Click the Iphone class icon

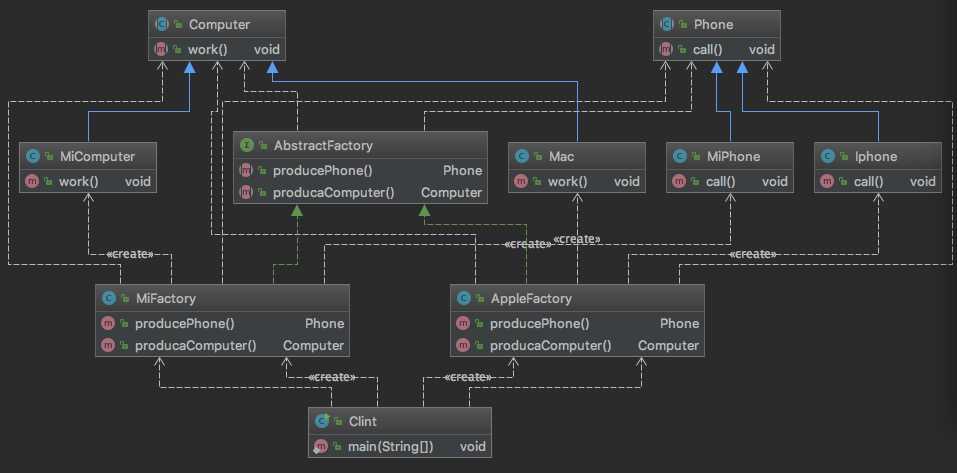pyautogui.click(x=828, y=156)
